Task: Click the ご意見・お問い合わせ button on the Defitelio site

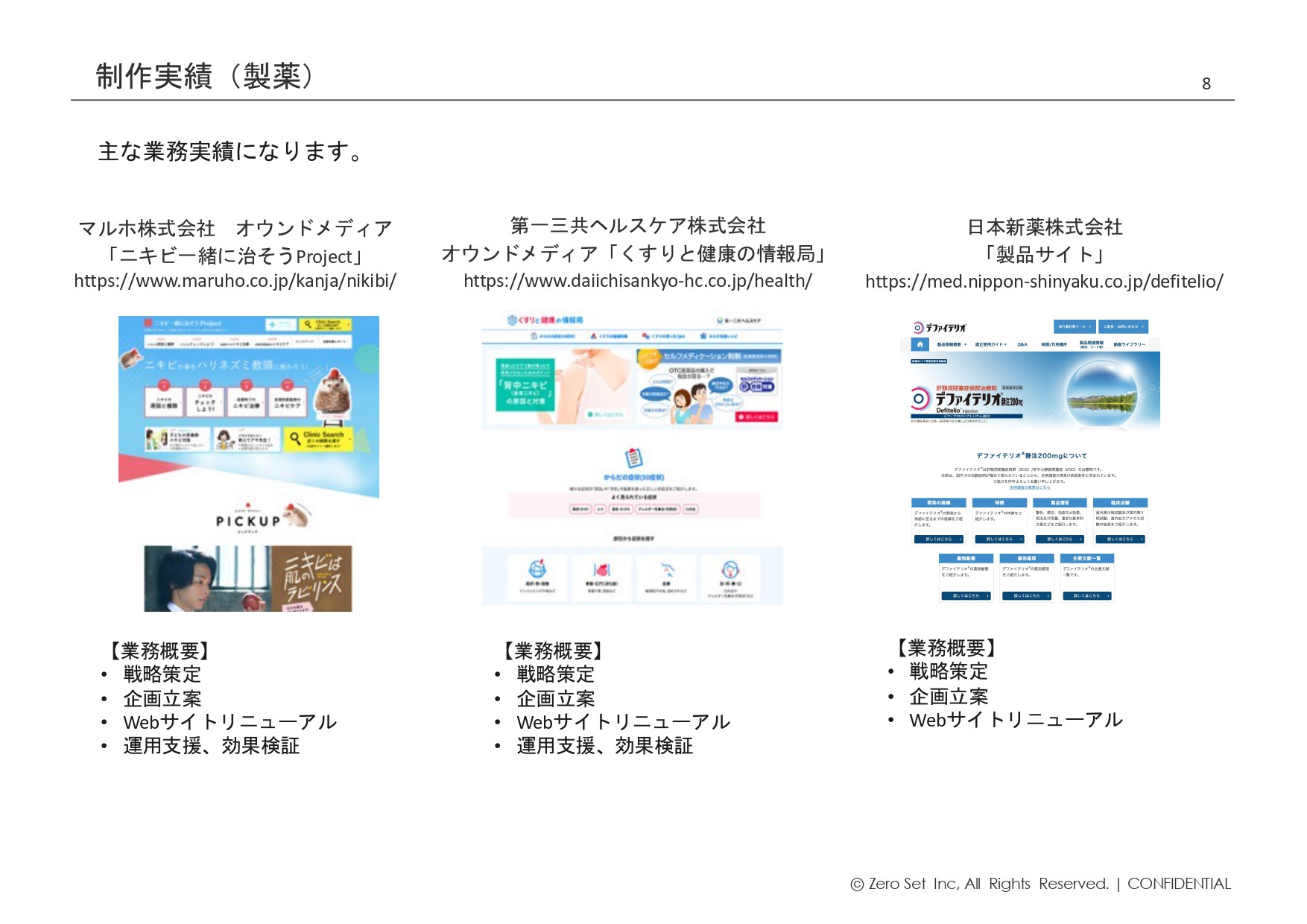Action: pos(1121,327)
